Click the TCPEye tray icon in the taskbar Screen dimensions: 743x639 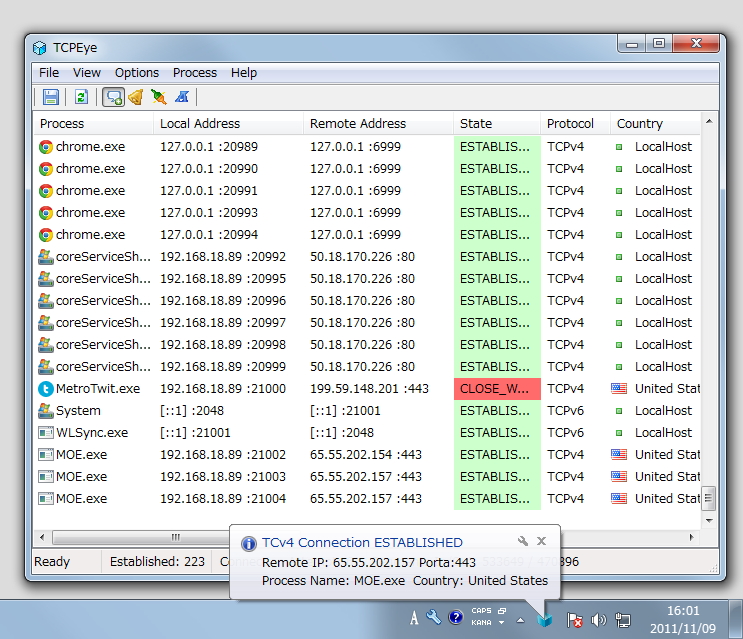coord(544,619)
